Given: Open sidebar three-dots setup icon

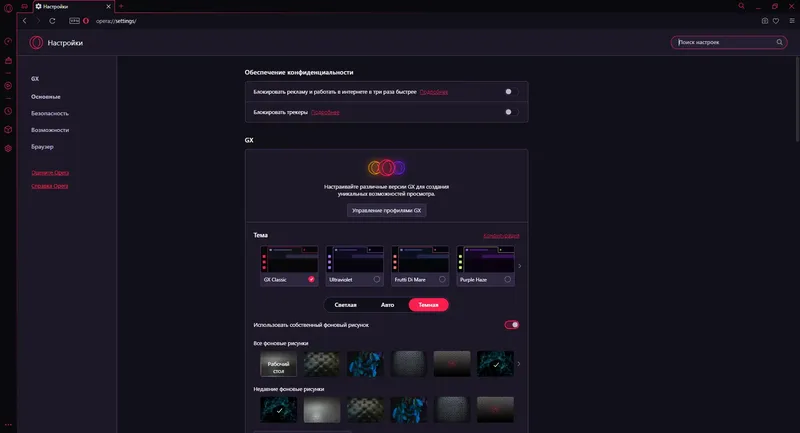Looking at the screenshot, I should tap(8, 424).
